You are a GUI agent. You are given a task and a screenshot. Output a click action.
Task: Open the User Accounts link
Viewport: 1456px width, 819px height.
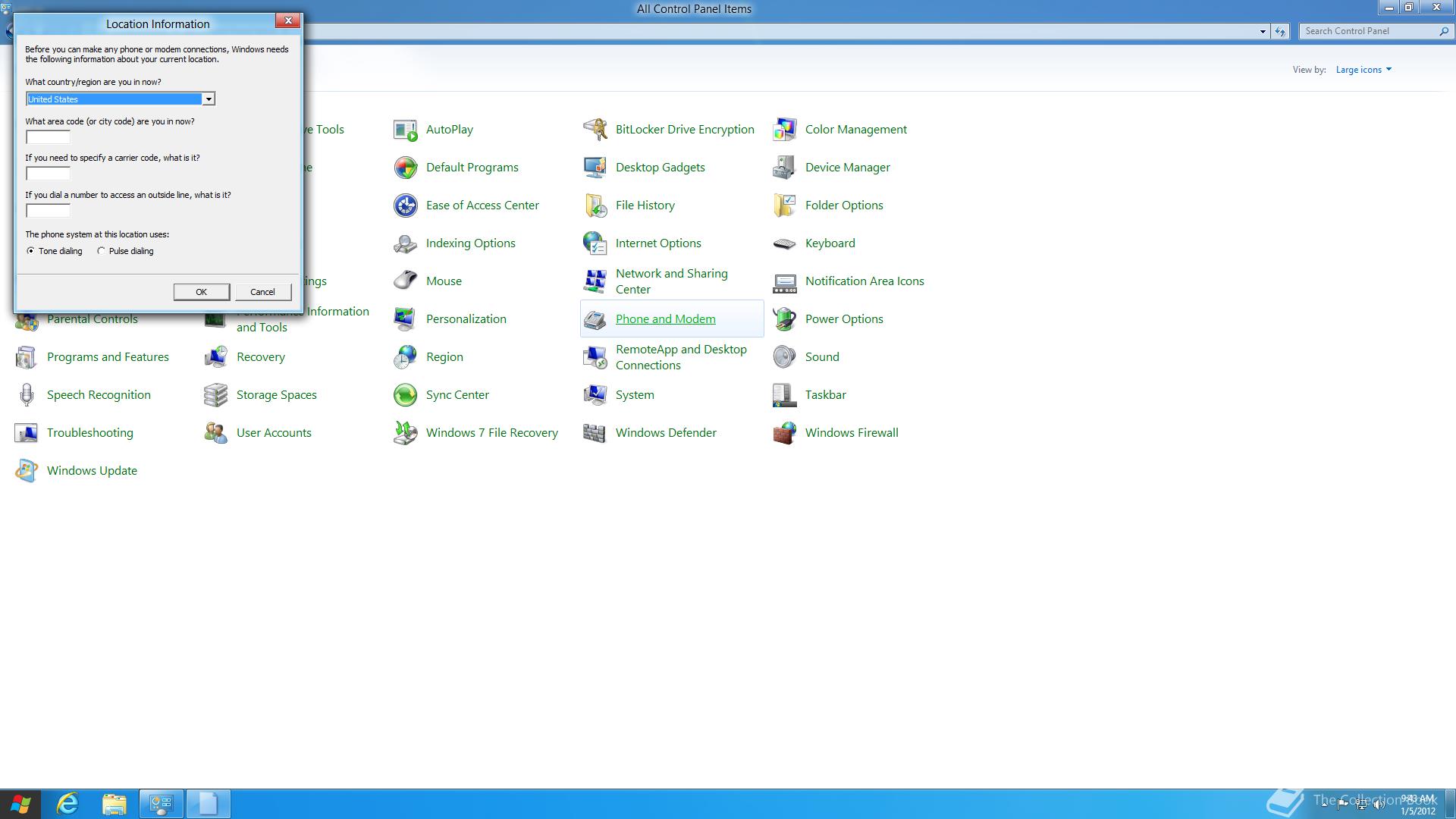(274, 433)
